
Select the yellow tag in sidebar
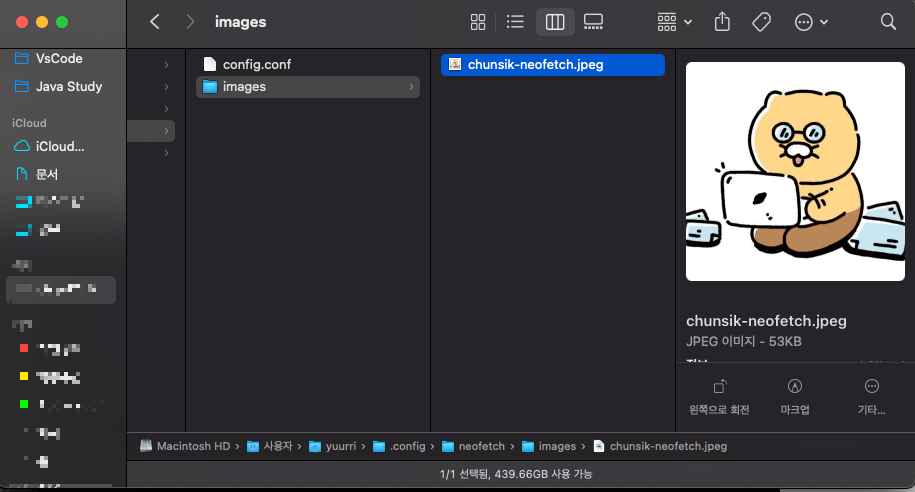point(24,376)
